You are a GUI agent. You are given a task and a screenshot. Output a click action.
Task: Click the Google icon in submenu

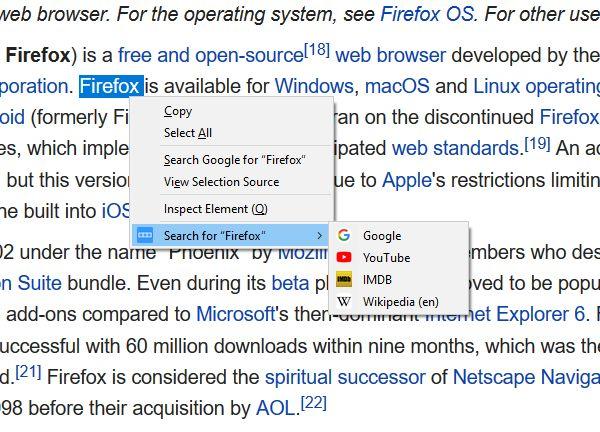click(344, 236)
